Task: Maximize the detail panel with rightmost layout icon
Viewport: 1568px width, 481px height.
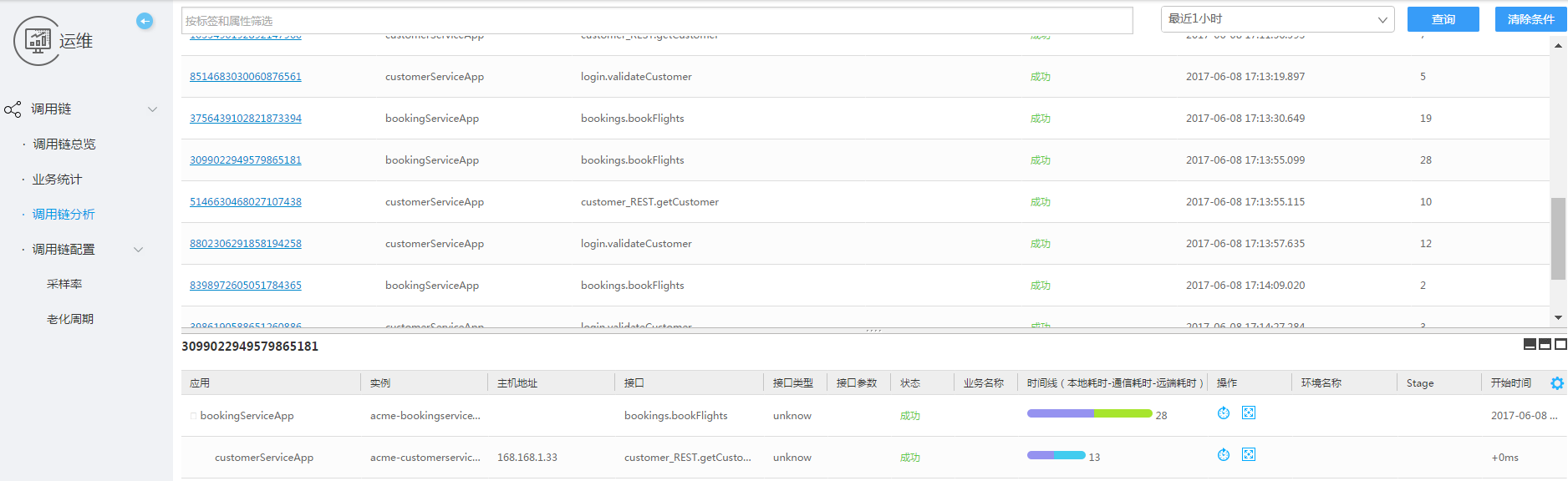Action: (1560, 344)
